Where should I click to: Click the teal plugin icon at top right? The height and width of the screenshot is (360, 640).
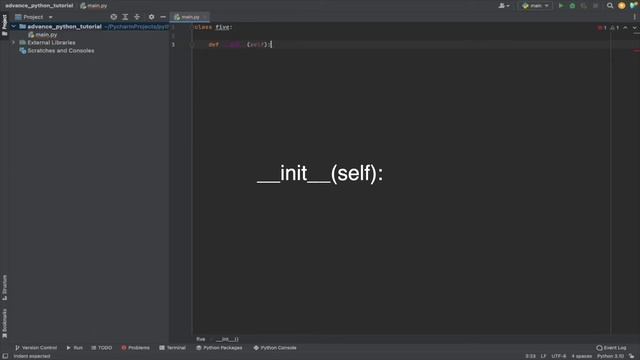[x=633, y=6]
